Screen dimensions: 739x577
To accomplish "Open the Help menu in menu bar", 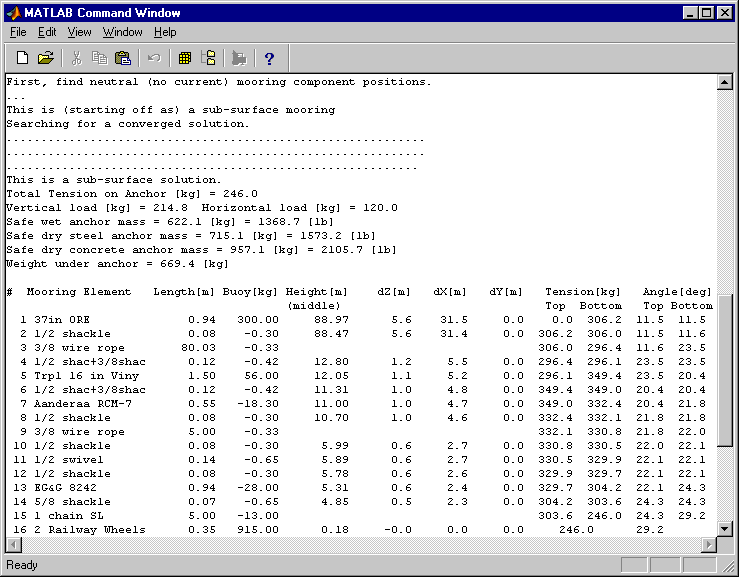I will pos(165,32).
